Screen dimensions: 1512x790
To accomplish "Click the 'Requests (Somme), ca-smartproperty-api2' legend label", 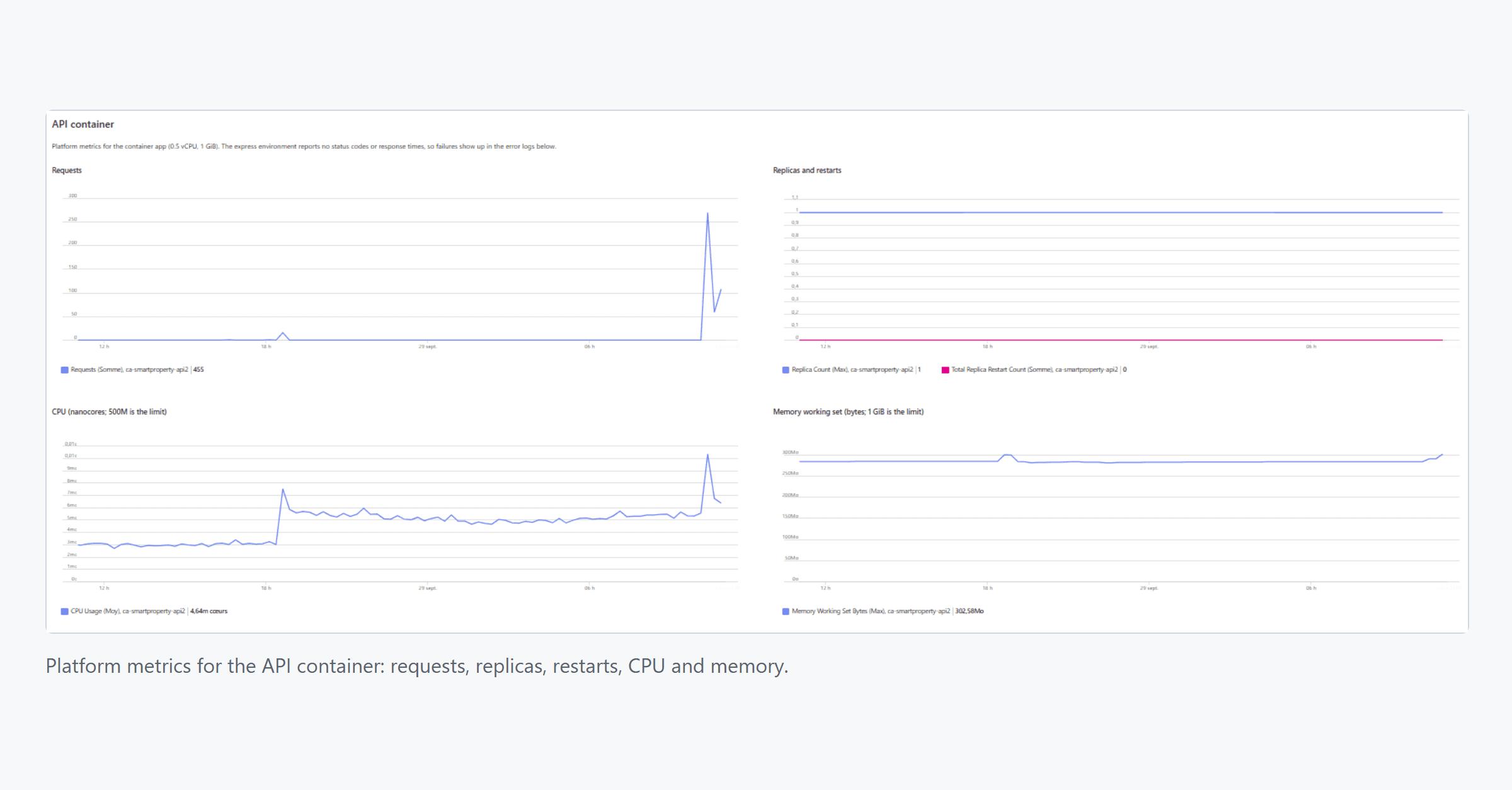I will 129,370.
